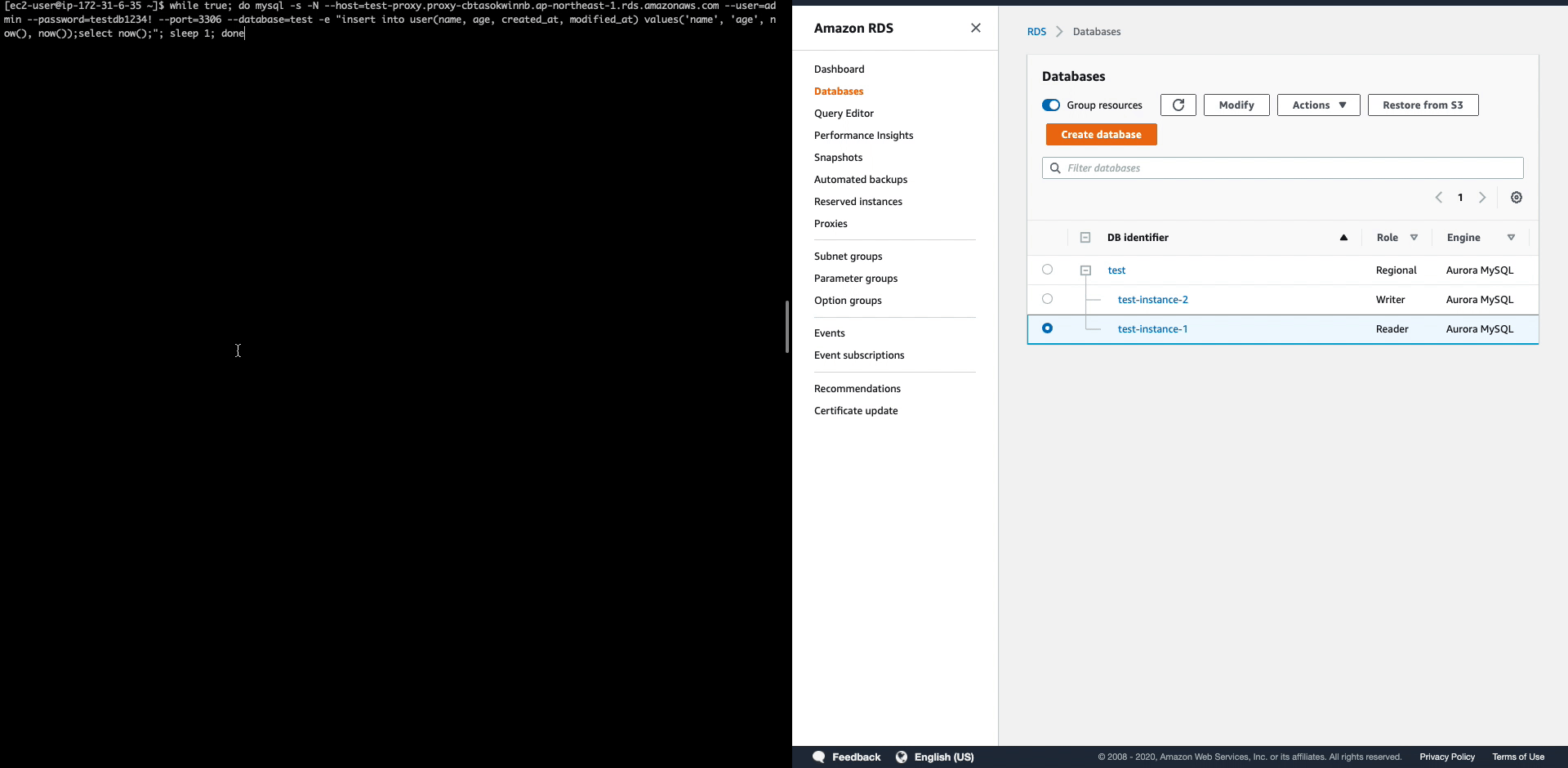Click the terminal command line text
This screenshot has height=768, width=1568.
[390, 19]
